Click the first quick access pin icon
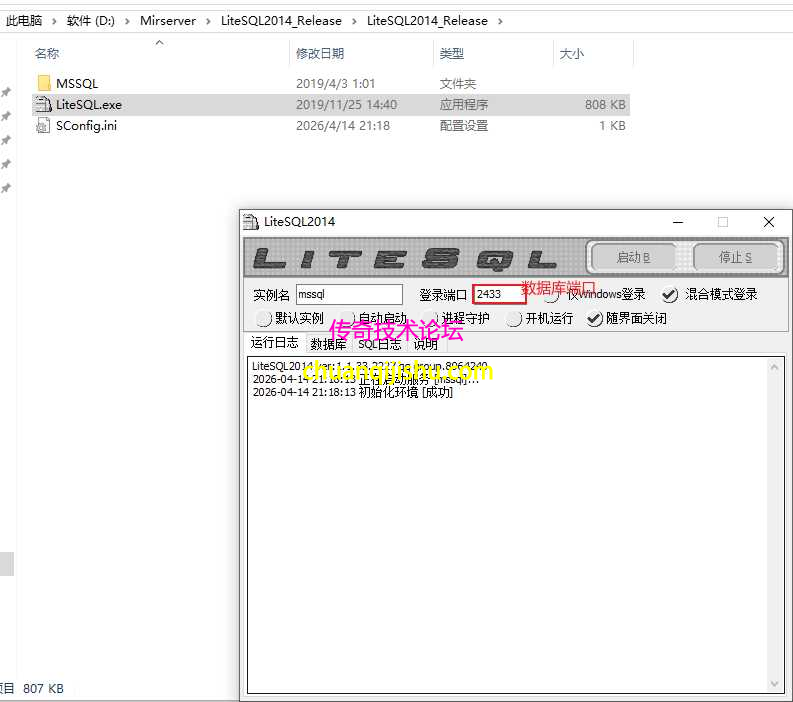The width and height of the screenshot is (793, 702). tap(6, 92)
